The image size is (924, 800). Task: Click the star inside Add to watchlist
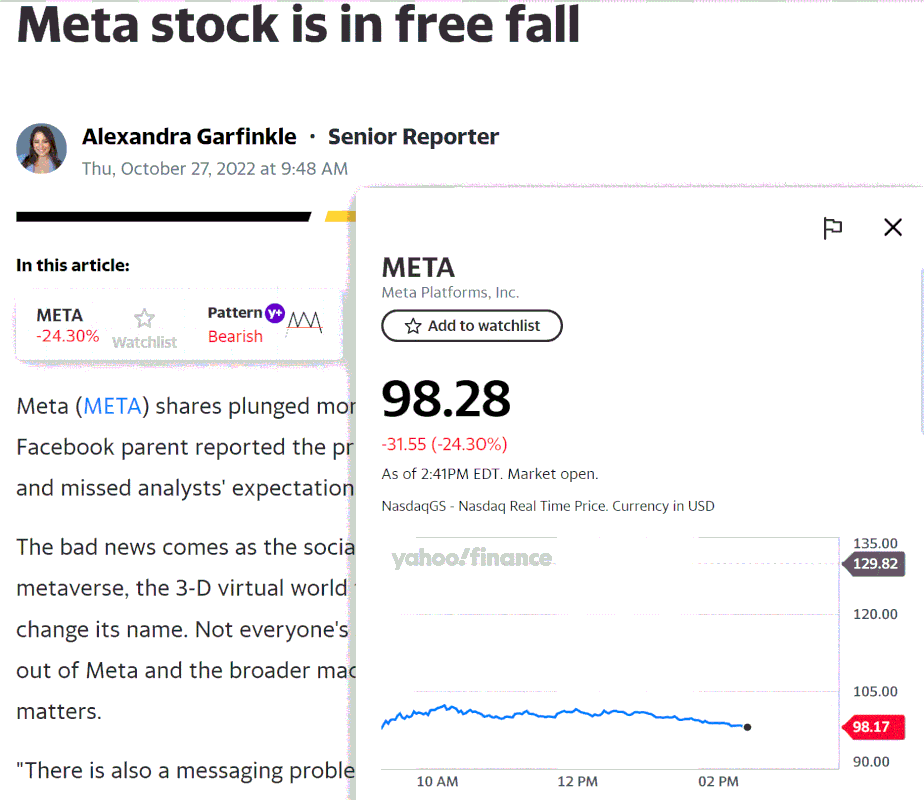413,326
